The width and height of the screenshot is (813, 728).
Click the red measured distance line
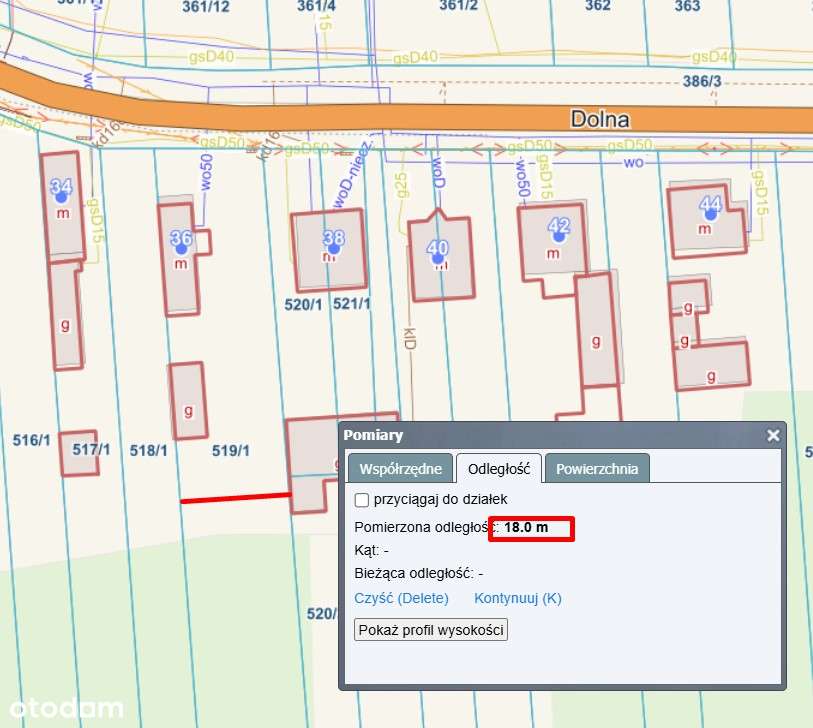pos(235,498)
